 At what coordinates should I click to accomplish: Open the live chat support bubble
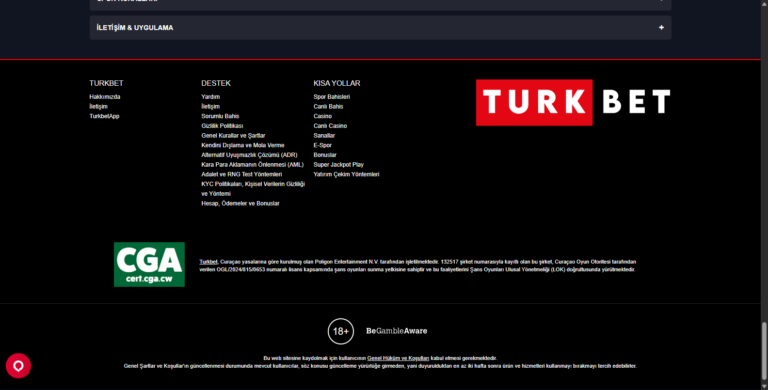(18, 366)
